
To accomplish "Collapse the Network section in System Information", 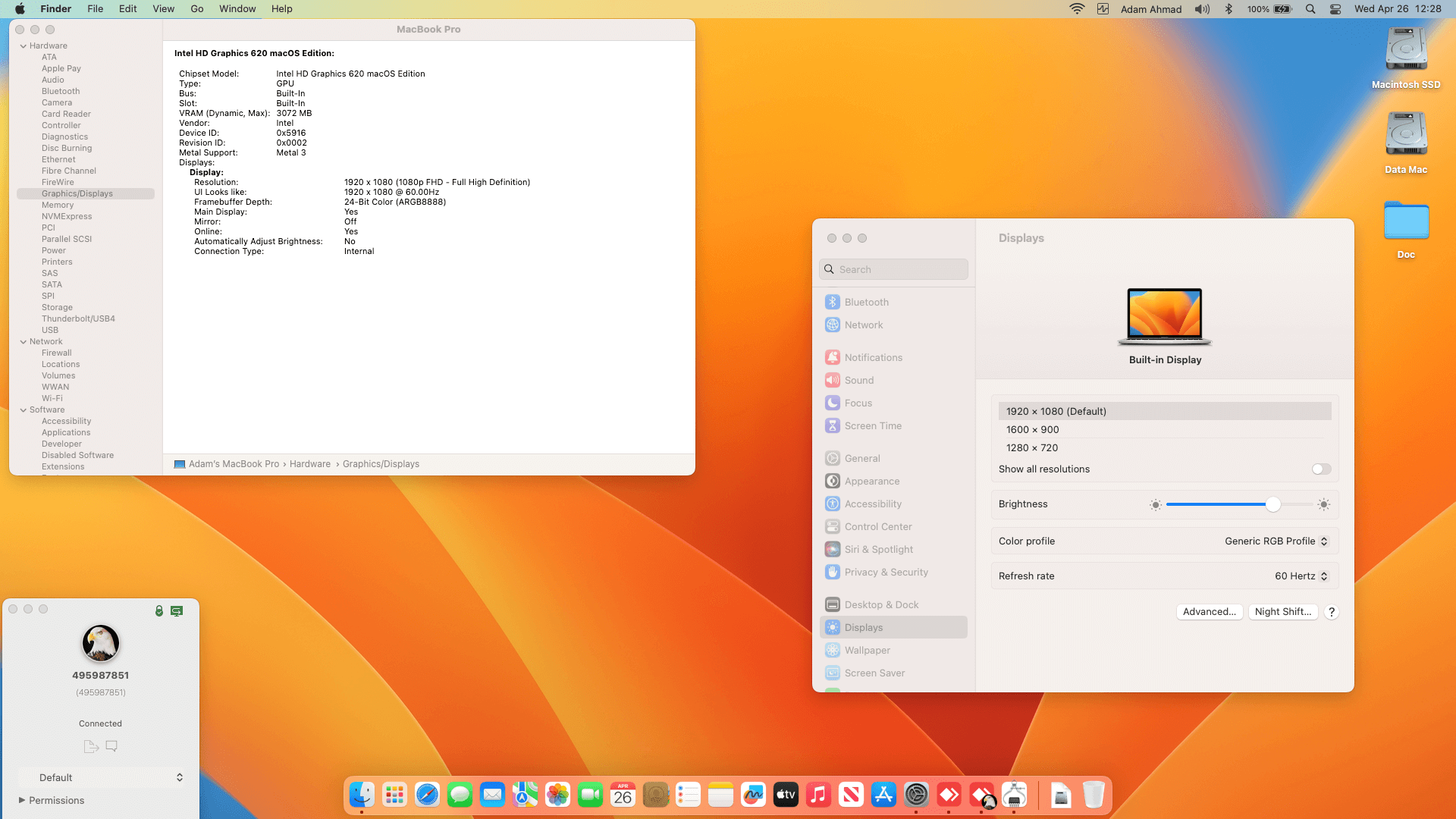I will tap(24, 342).
